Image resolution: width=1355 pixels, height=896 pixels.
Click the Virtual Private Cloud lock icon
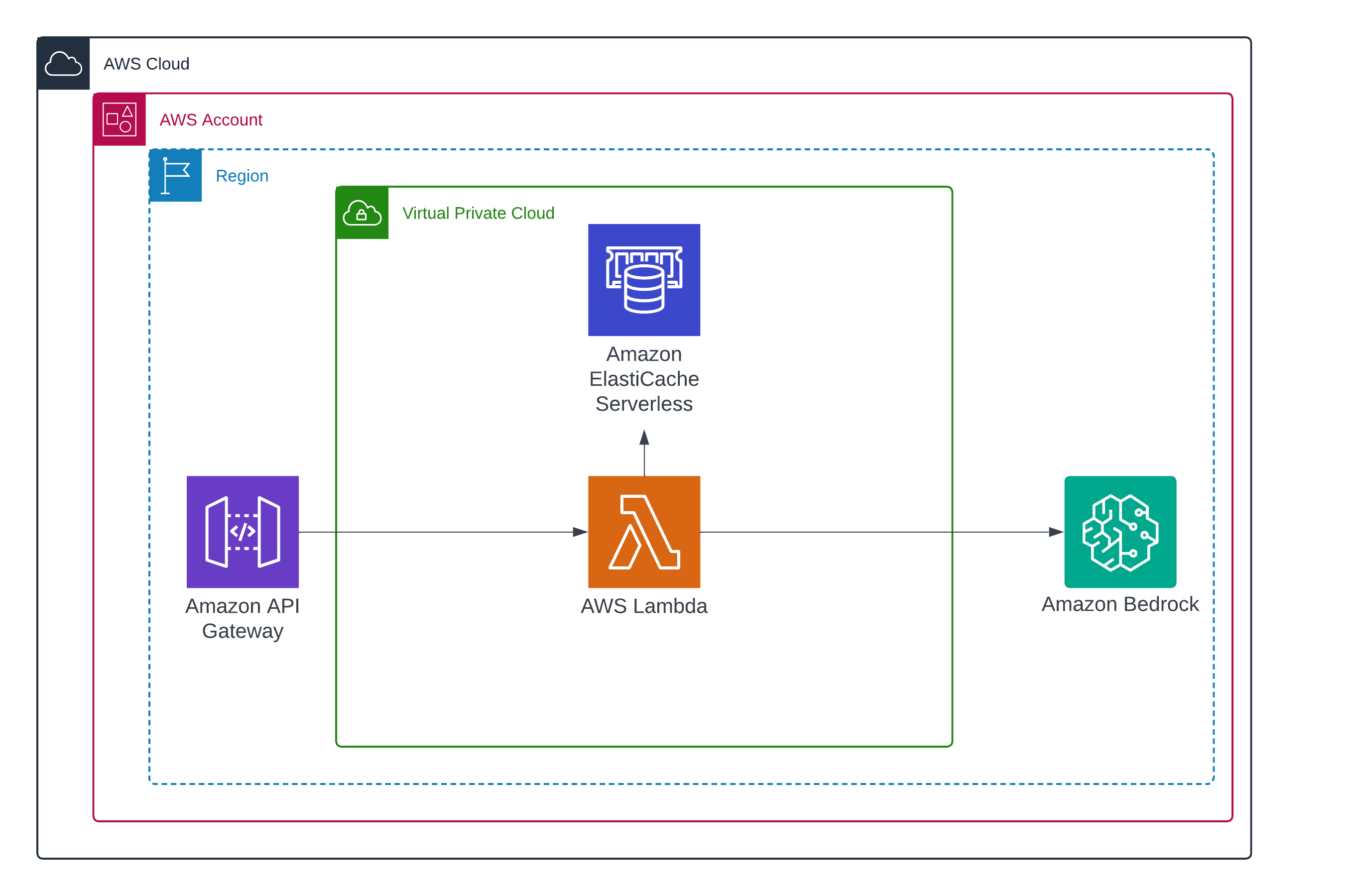coord(362,213)
